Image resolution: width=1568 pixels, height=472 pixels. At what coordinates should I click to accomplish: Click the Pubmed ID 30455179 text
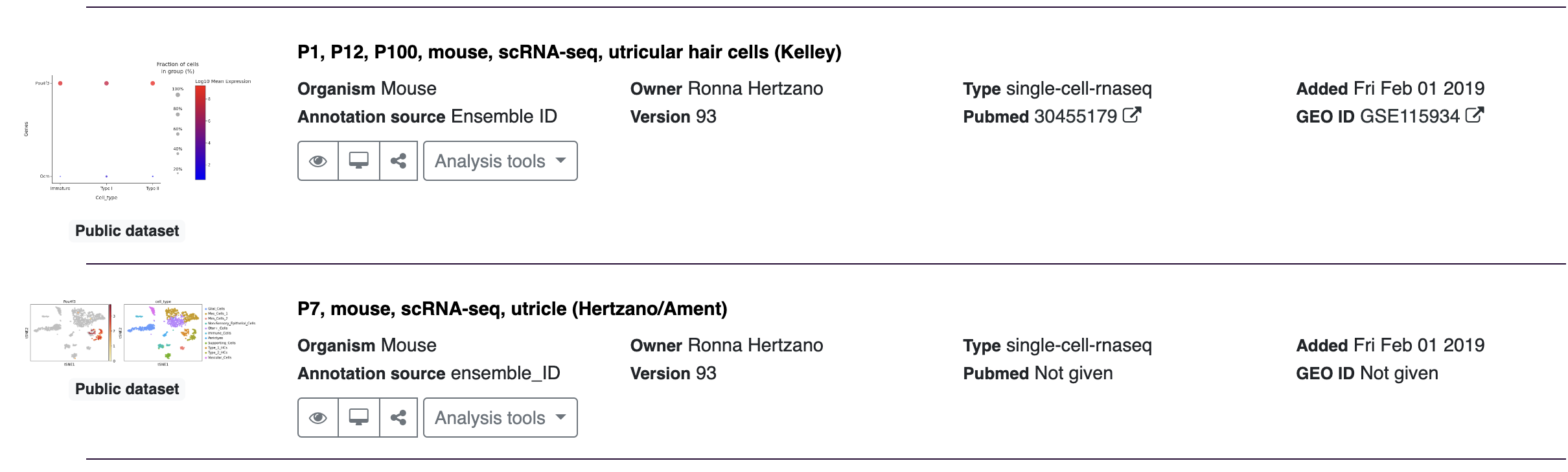coord(1076,117)
